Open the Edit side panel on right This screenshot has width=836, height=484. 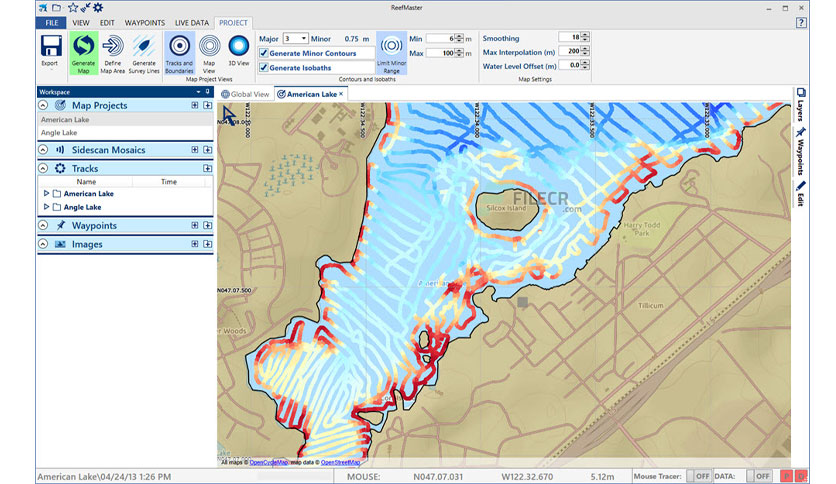click(800, 194)
